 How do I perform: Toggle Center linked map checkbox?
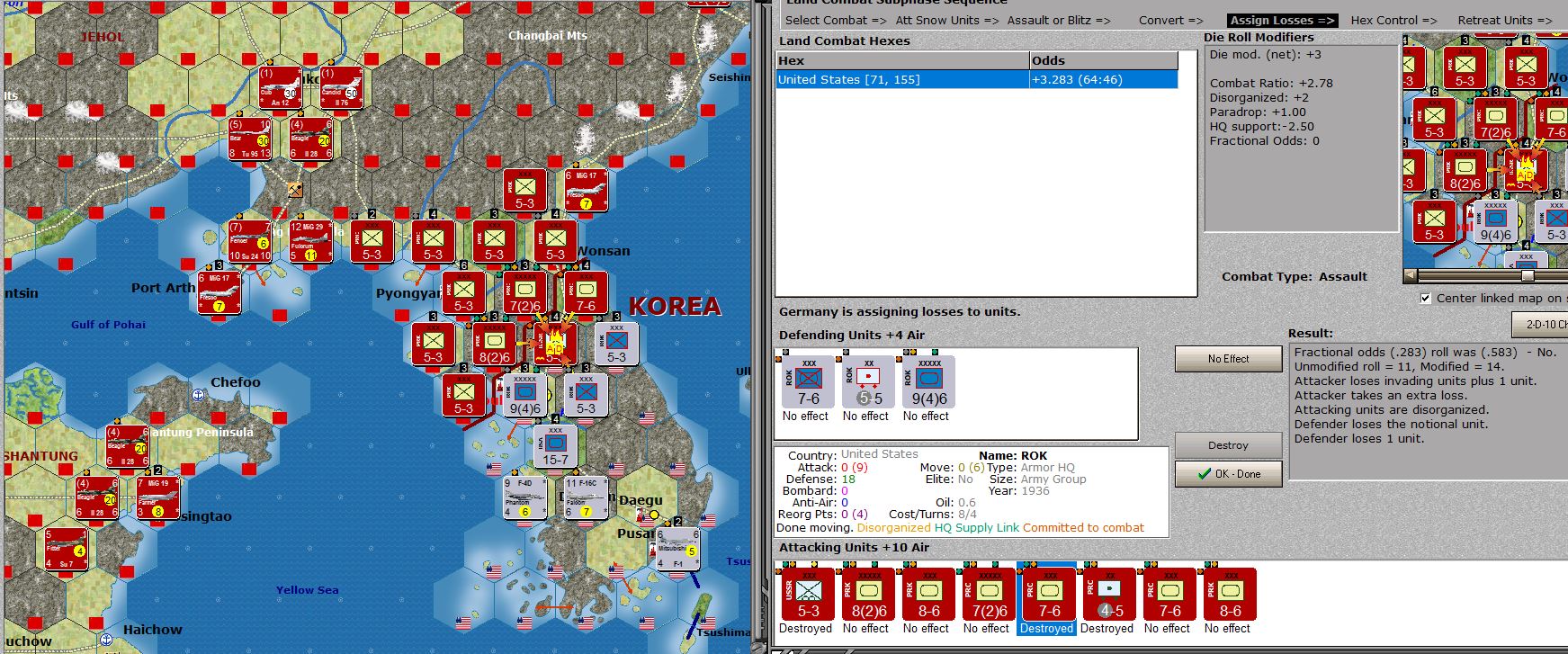coord(1425,299)
